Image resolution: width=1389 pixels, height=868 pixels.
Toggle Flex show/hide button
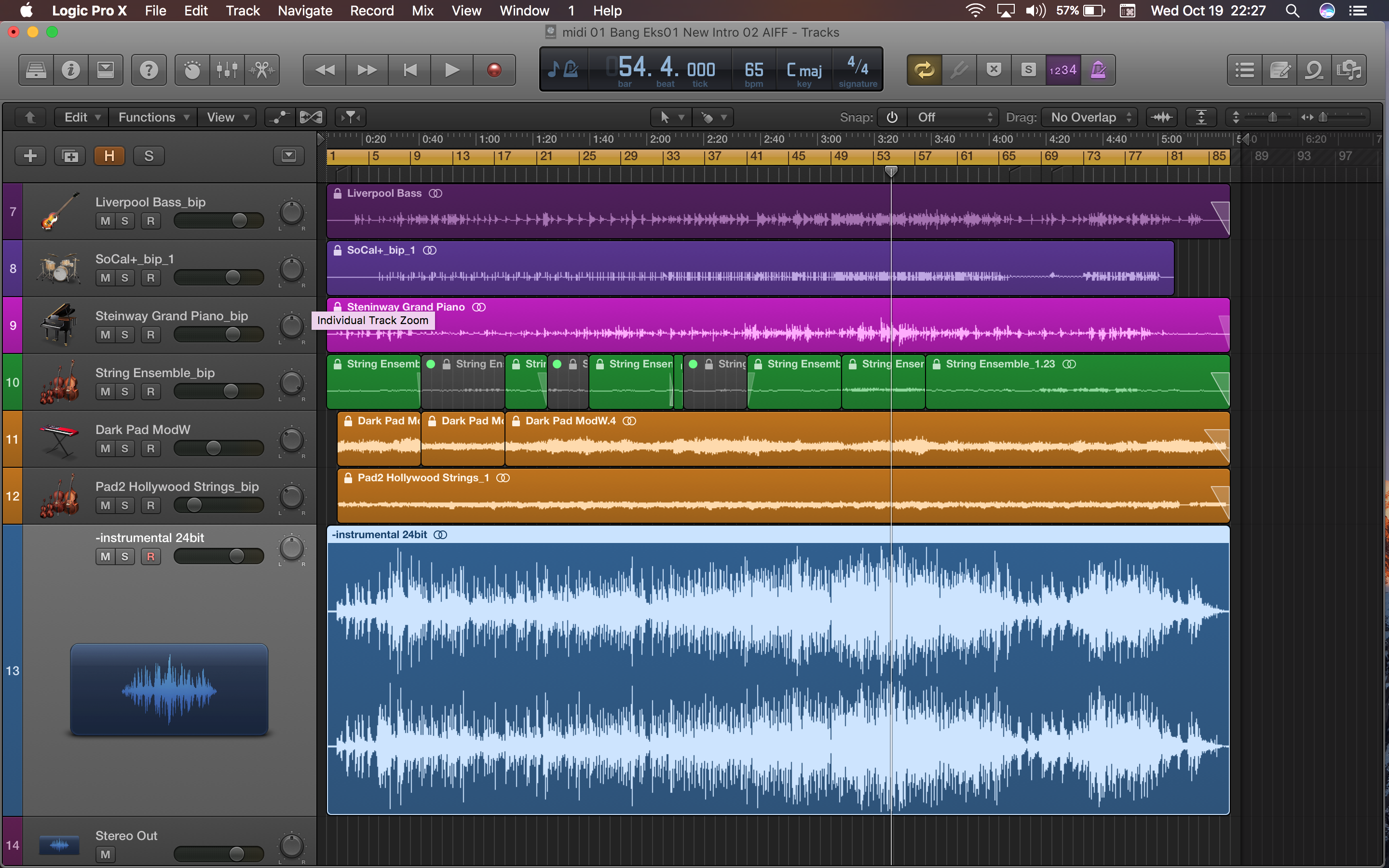[x=311, y=117]
